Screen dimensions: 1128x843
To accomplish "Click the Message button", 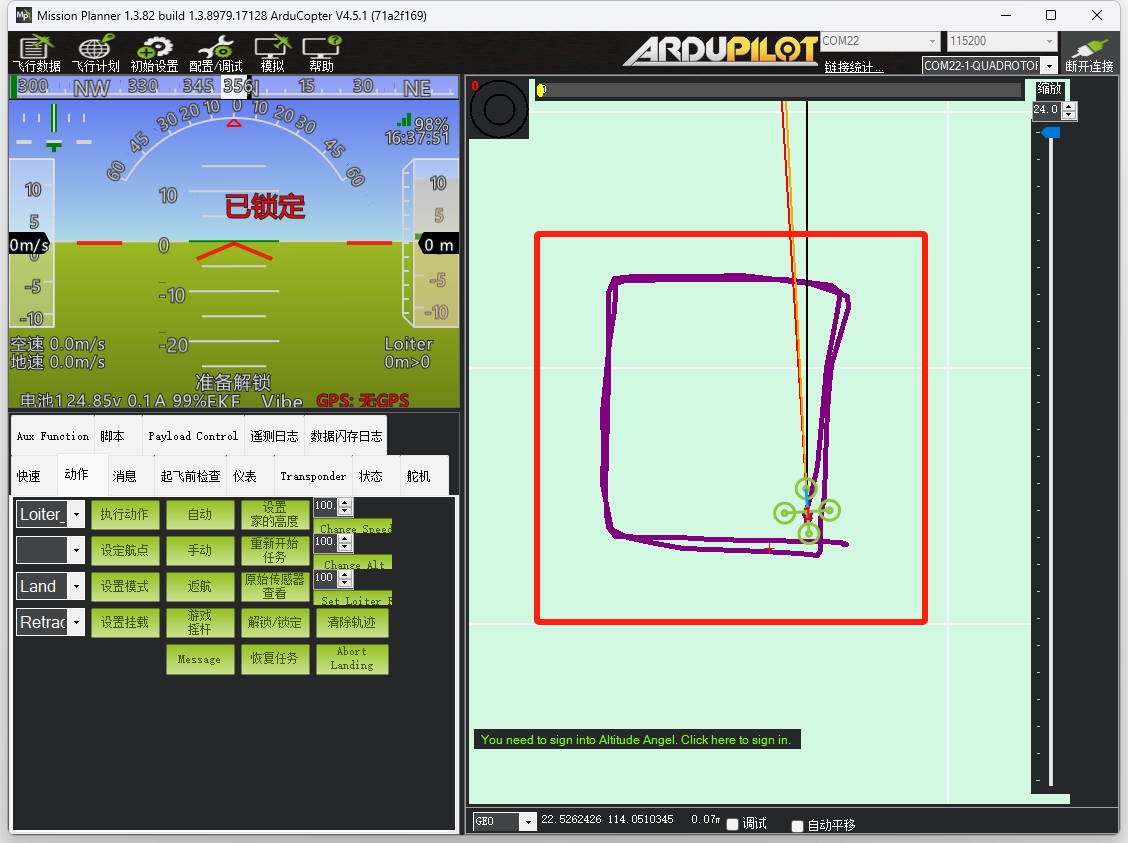I will [x=200, y=659].
